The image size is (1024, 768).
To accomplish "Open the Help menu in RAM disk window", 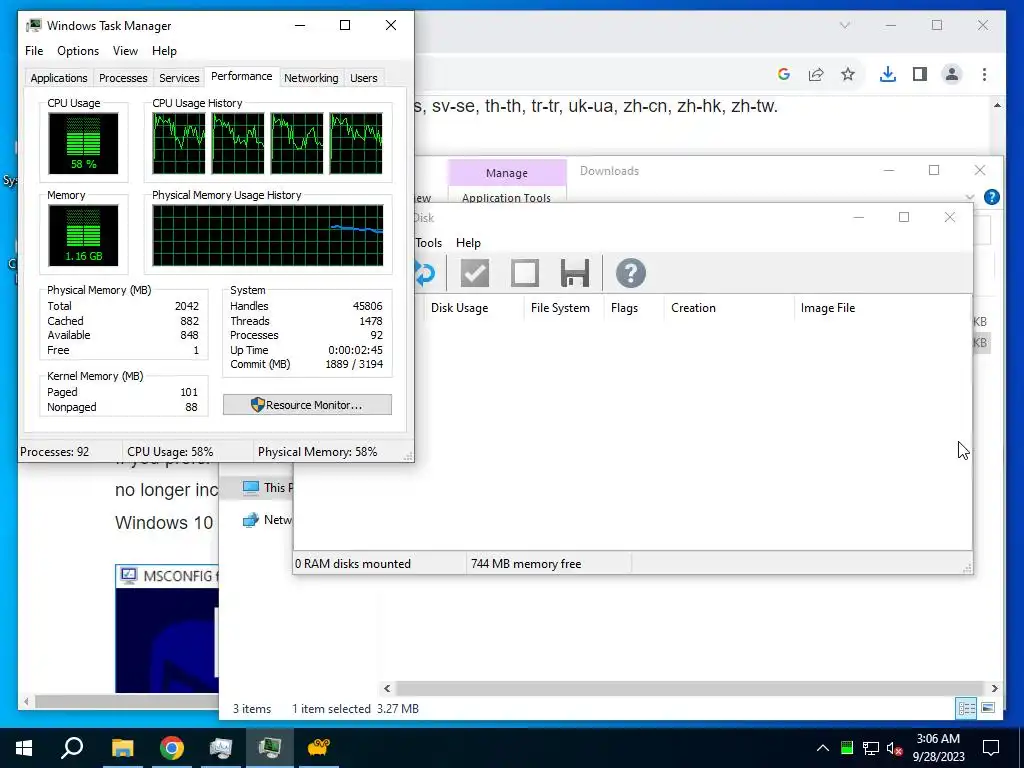I will coord(468,243).
